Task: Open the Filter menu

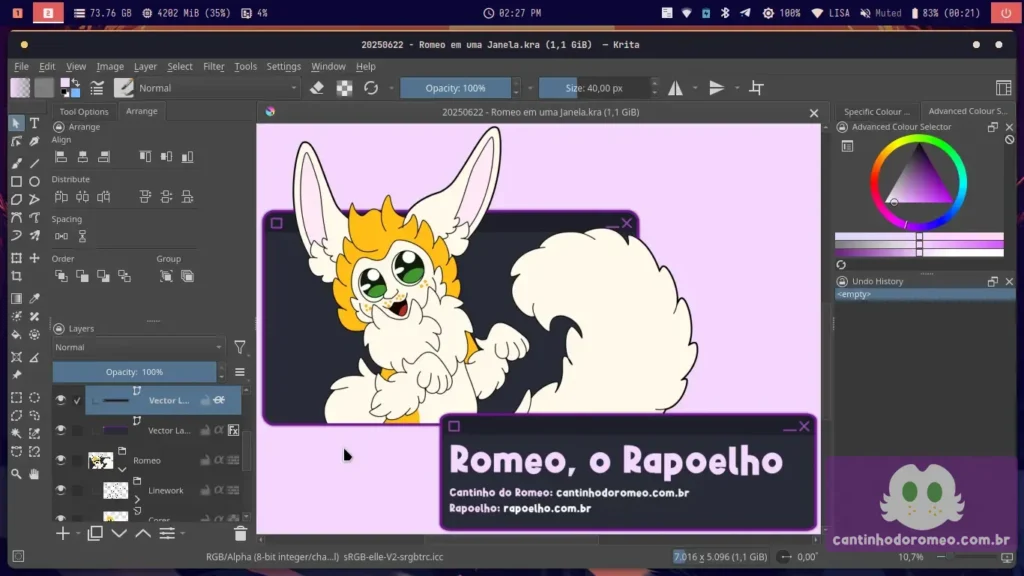Action: click(x=214, y=66)
